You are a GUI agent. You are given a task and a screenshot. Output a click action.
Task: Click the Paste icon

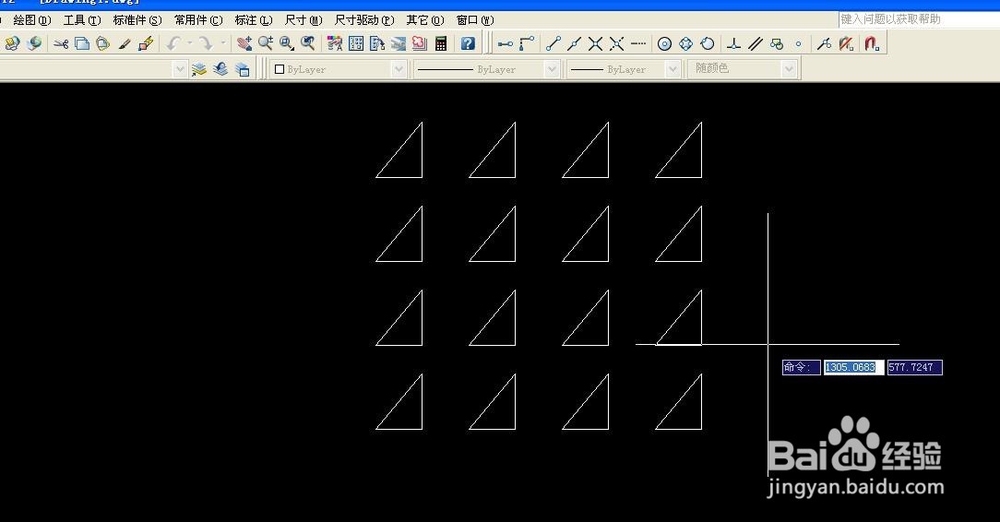pos(103,43)
